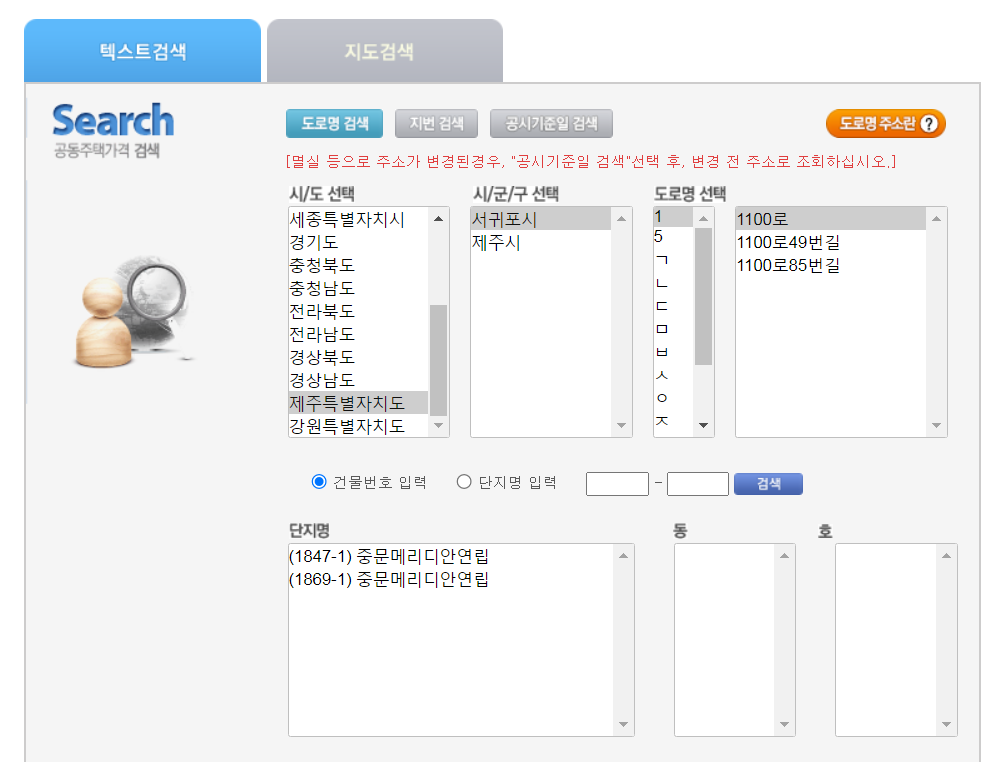Viewport: 994px width, 762px height.
Task: Select complex (1869-1) 중문메리디안연립
Action: (x=451, y=579)
